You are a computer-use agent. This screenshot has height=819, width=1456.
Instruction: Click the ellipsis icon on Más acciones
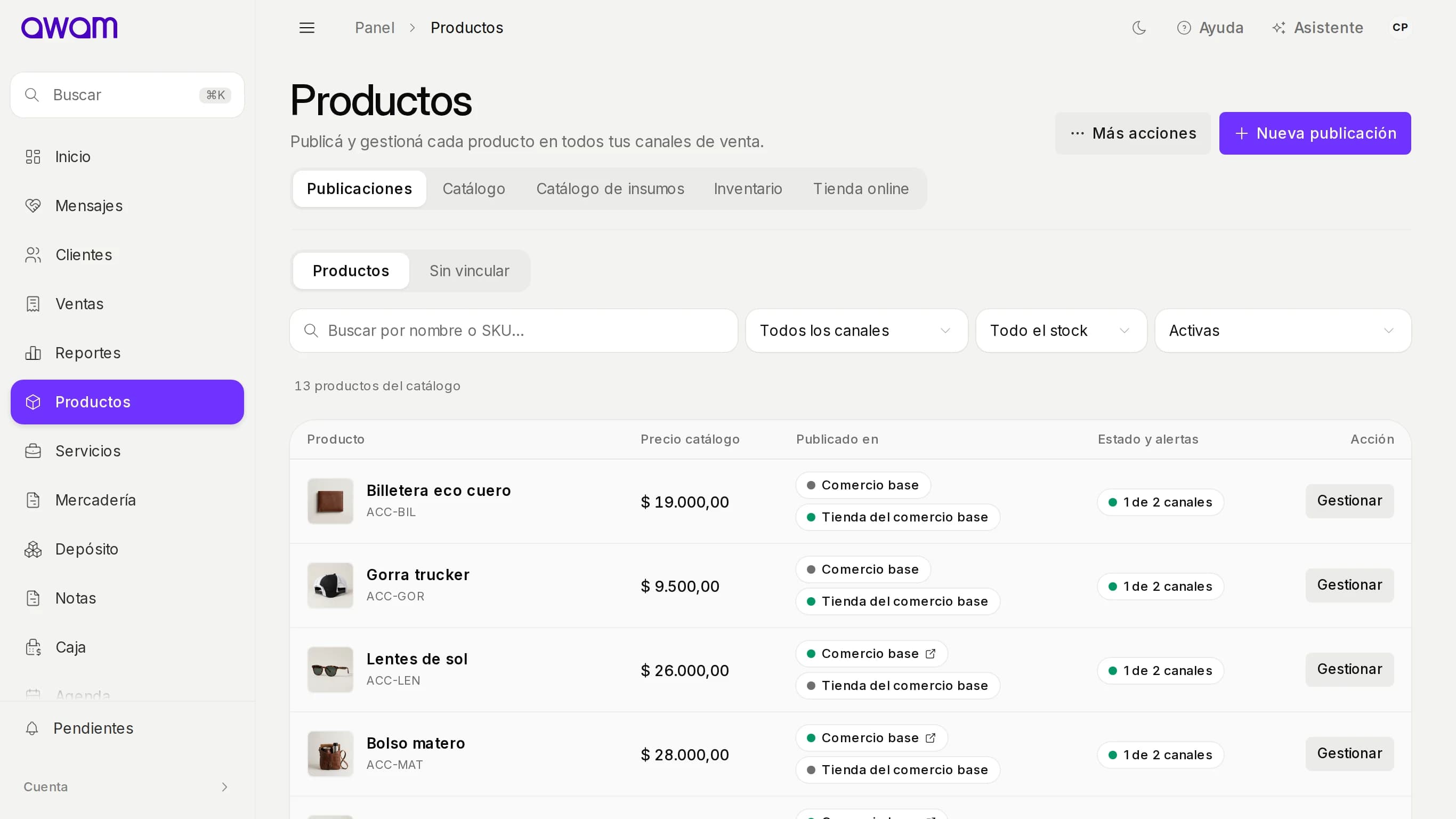pyautogui.click(x=1077, y=133)
